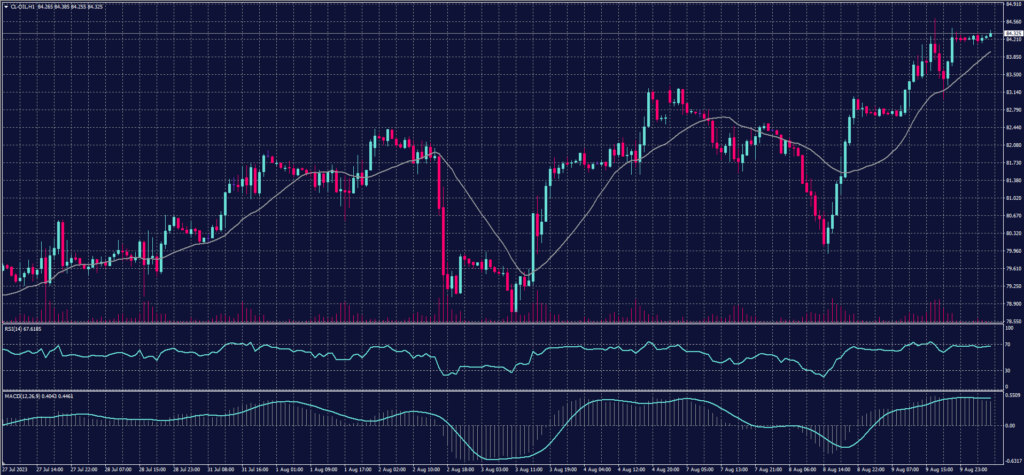Viewport: 1024px width, 475px height.
Task: Select the RSI(14) indicator label
Action: pyautogui.click(x=14, y=328)
